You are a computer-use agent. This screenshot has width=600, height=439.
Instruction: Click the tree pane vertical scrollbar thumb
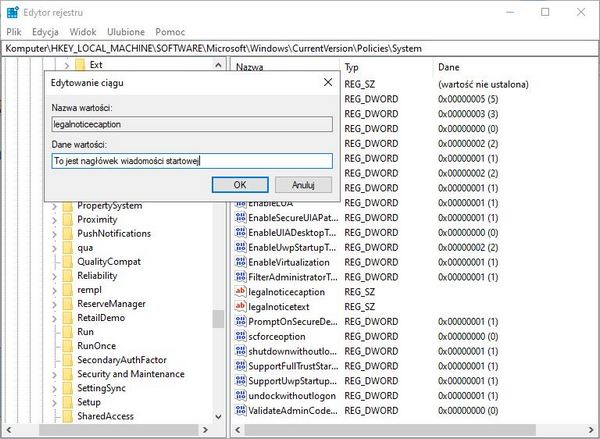tap(217, 318)
